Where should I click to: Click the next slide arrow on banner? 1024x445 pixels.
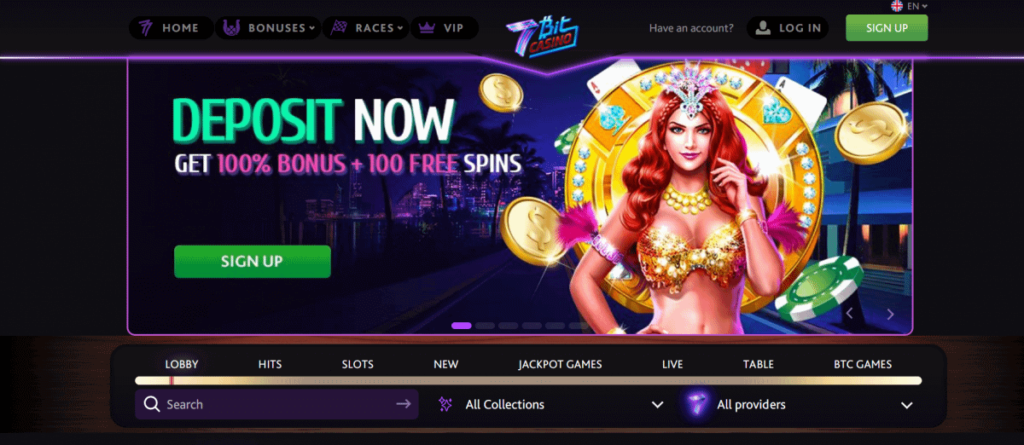[x=890, y=314]
